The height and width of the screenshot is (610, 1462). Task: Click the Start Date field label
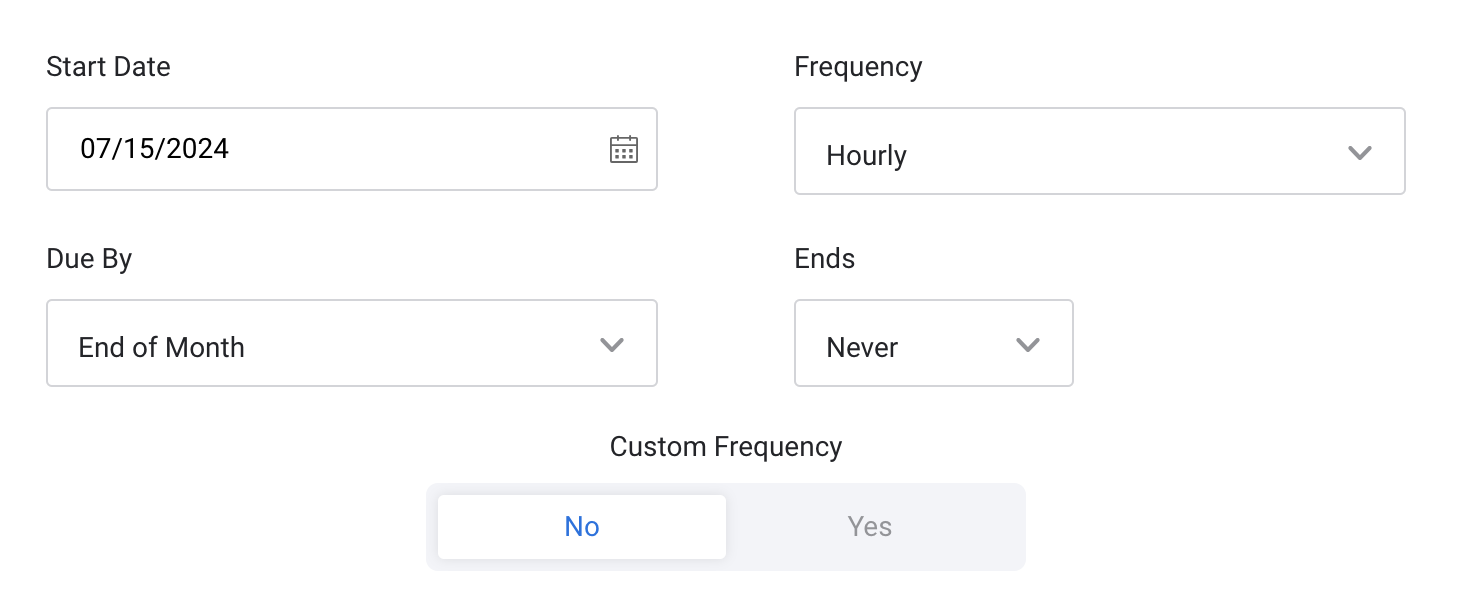[108, 67]
